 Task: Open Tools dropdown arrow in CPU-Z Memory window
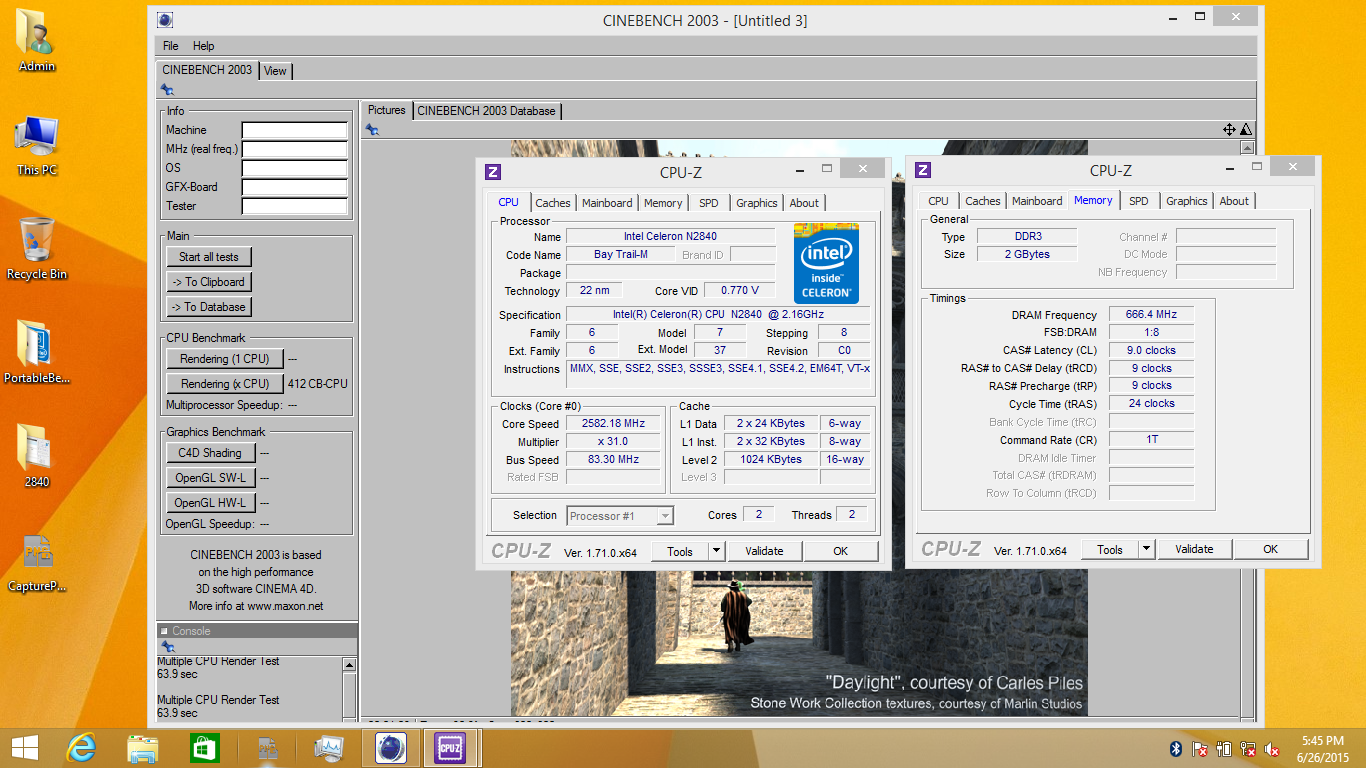[x=1146, y=549]
